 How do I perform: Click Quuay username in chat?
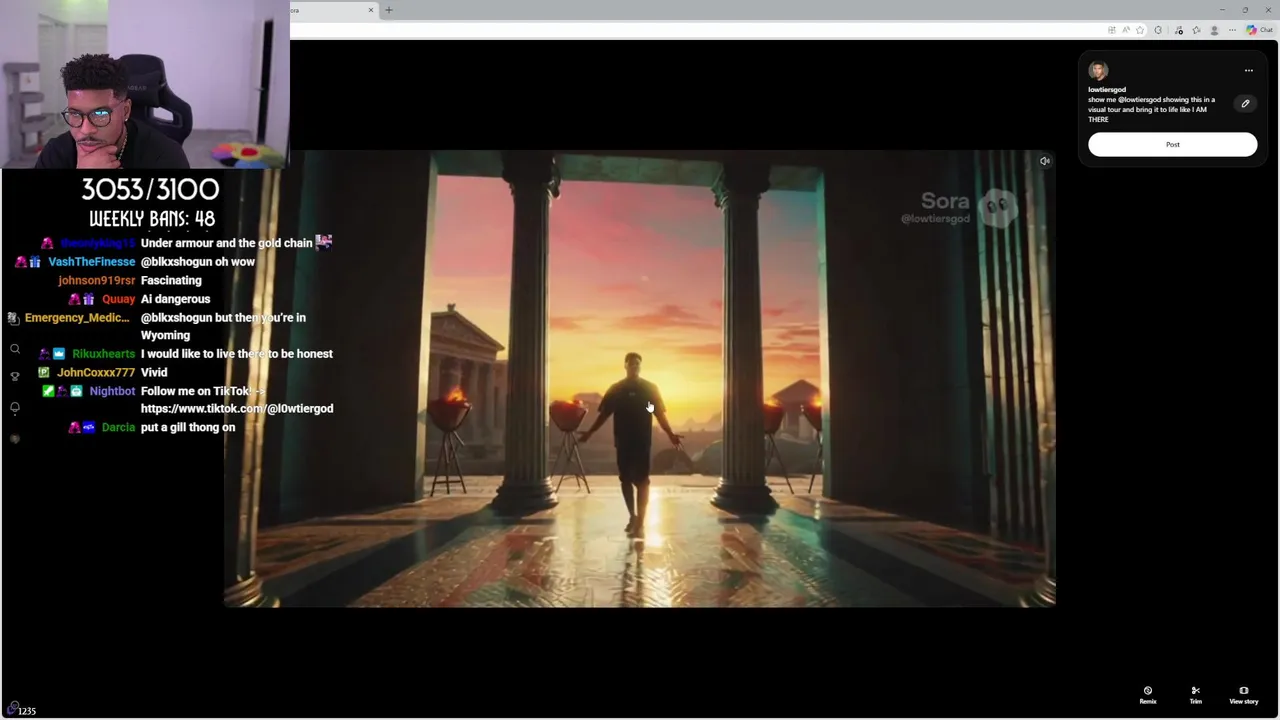pos(118,299)
